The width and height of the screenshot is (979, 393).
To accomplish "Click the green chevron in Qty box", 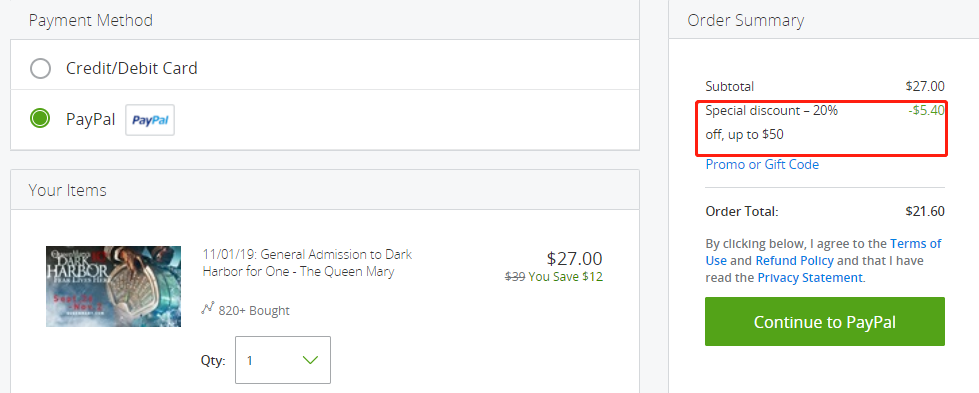I will point(310,360).
